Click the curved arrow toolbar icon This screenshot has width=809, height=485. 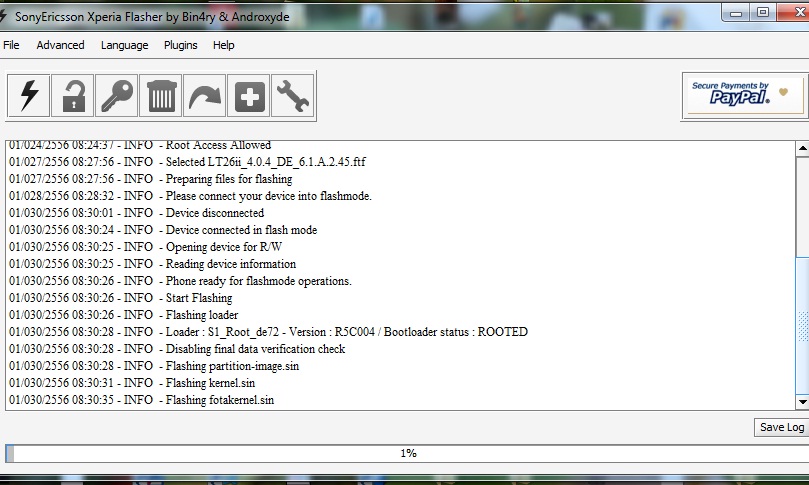[205, 95]
